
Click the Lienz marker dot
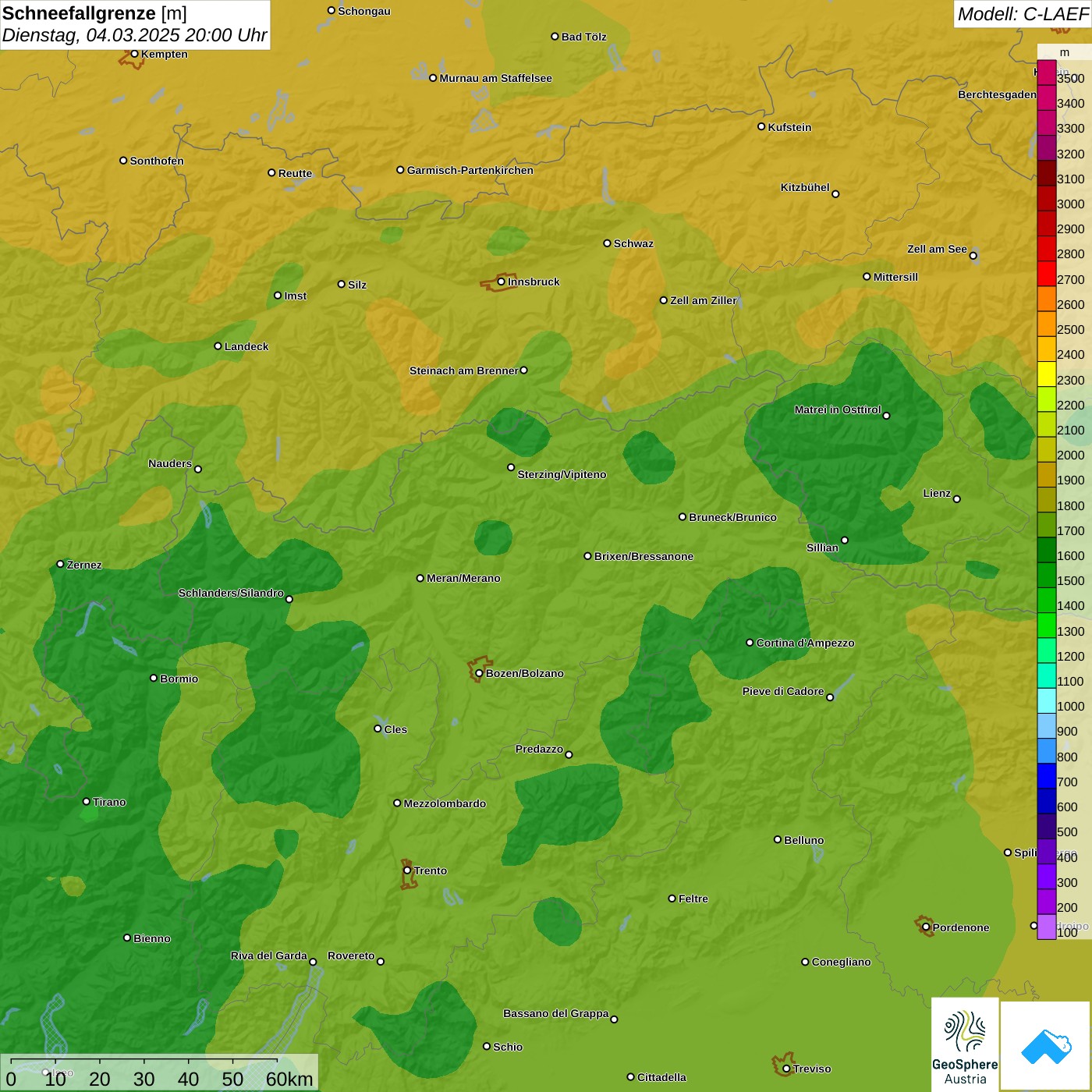957,499
